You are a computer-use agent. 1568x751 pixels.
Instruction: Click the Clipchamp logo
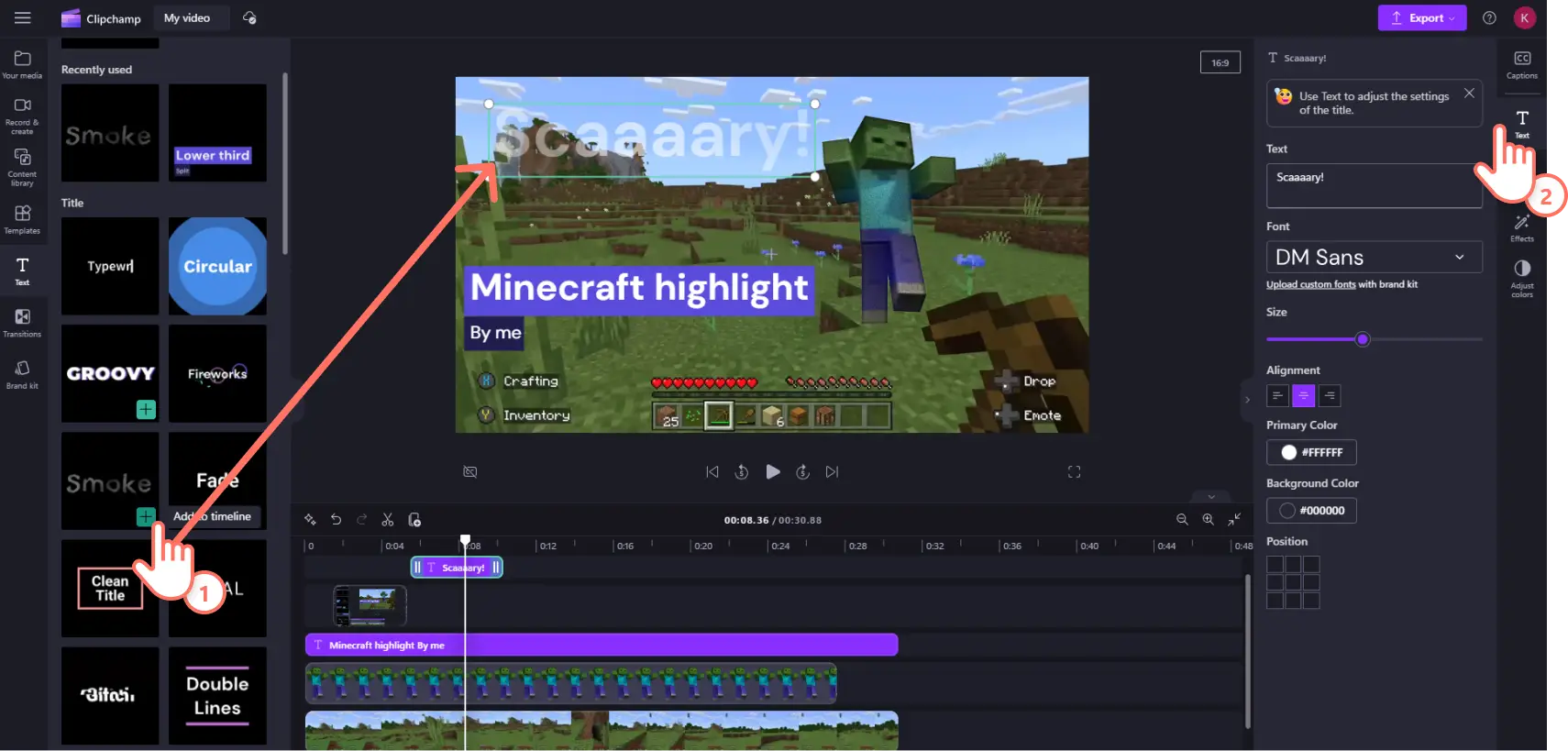(101, 18)
